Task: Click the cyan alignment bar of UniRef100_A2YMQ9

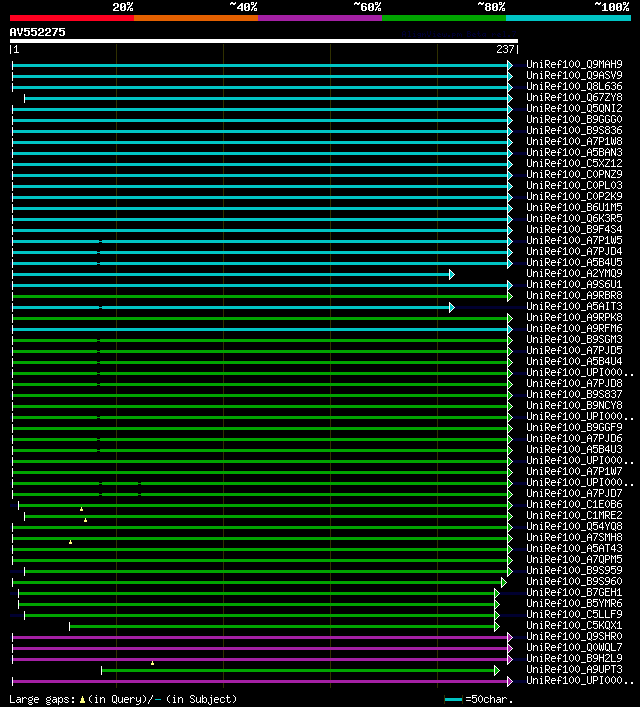Action: [230, 275]
